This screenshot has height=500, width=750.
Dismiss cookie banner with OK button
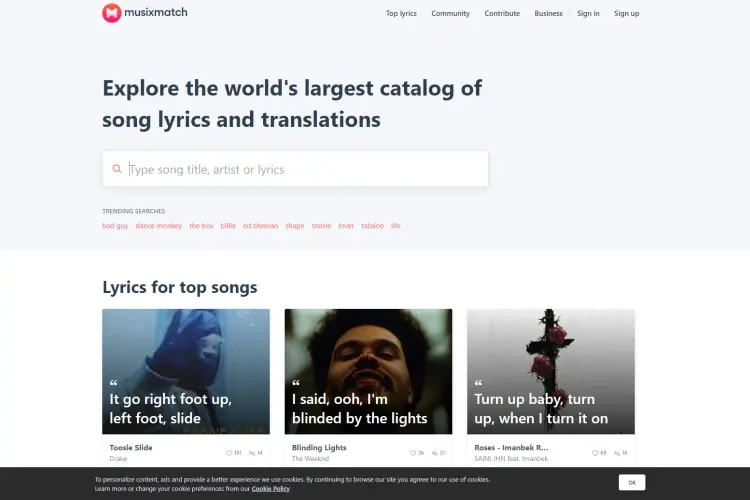click(x=632, y=482)
